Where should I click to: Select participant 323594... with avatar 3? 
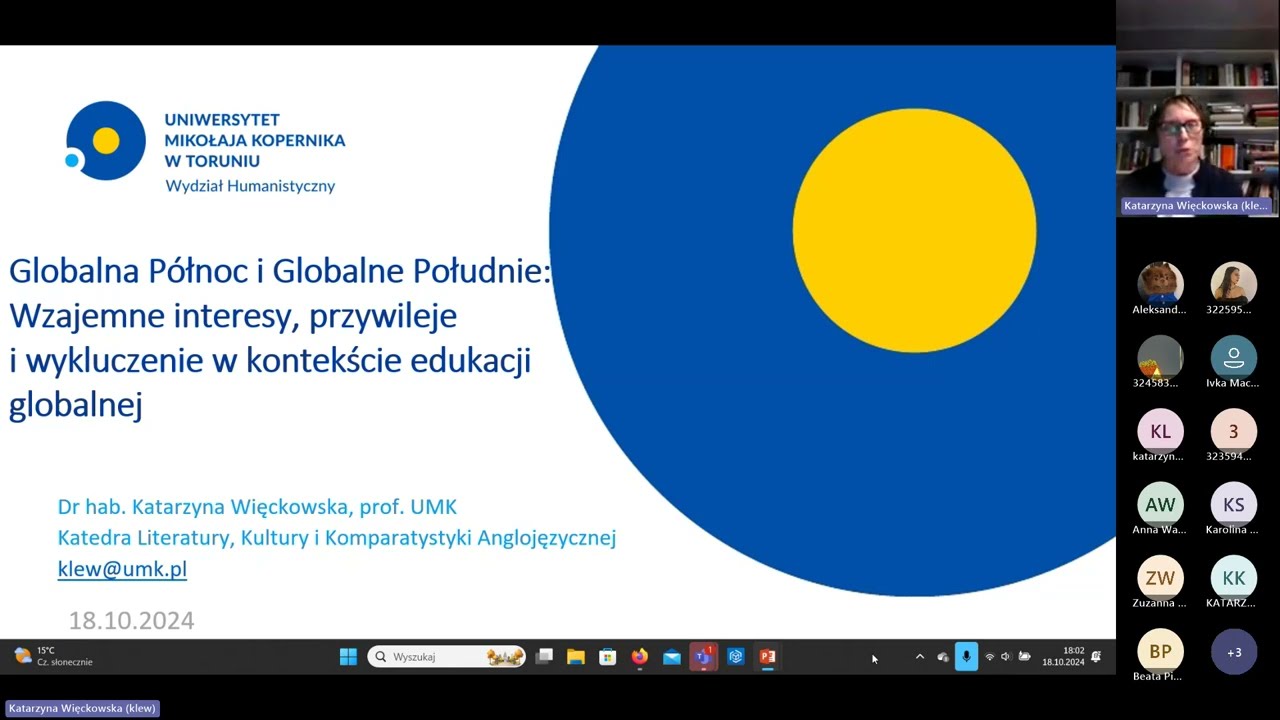point(1233,431)
